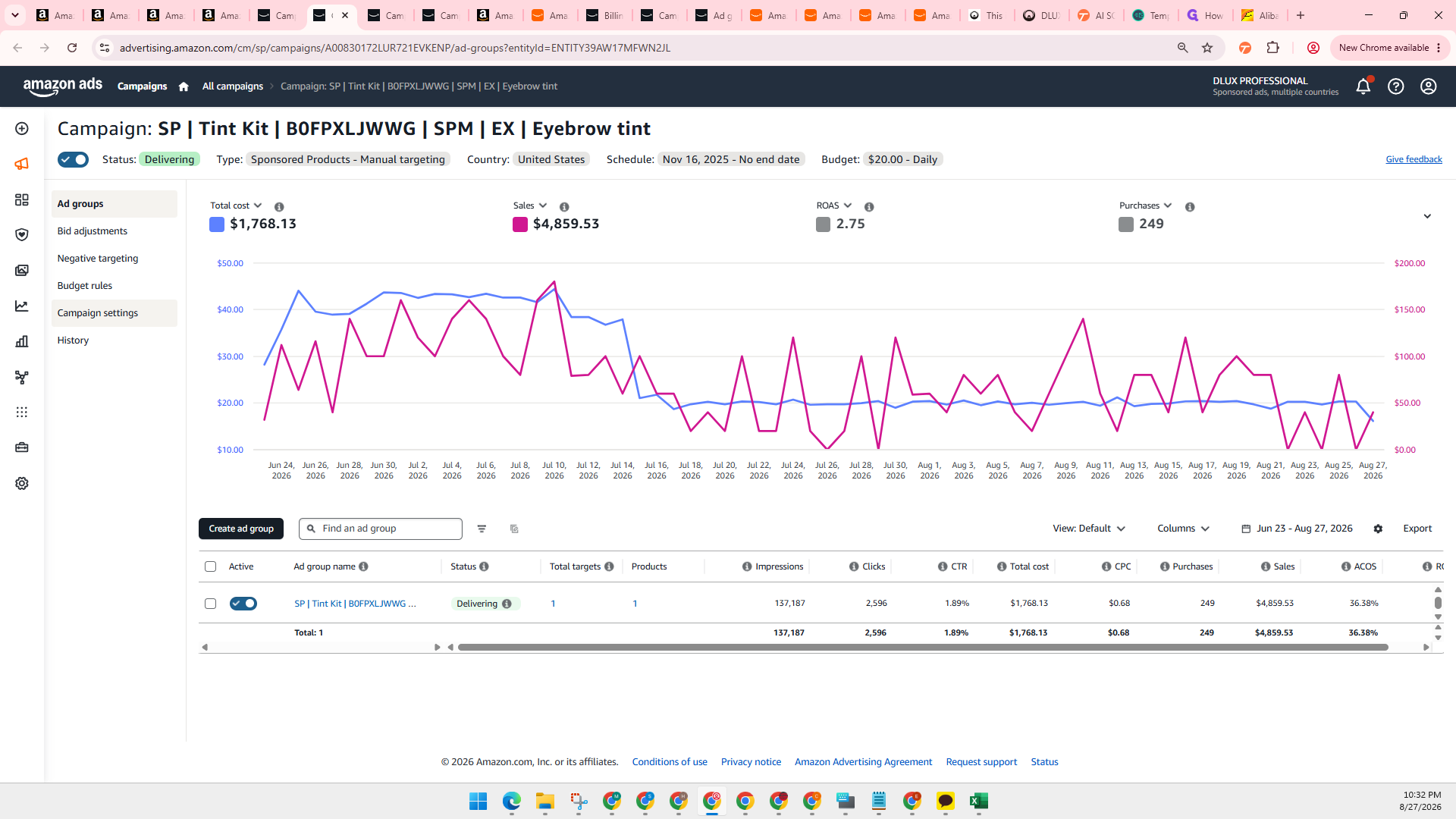Open the network nodes sidebar icon
1456x819 pixels.
(22, 377)
